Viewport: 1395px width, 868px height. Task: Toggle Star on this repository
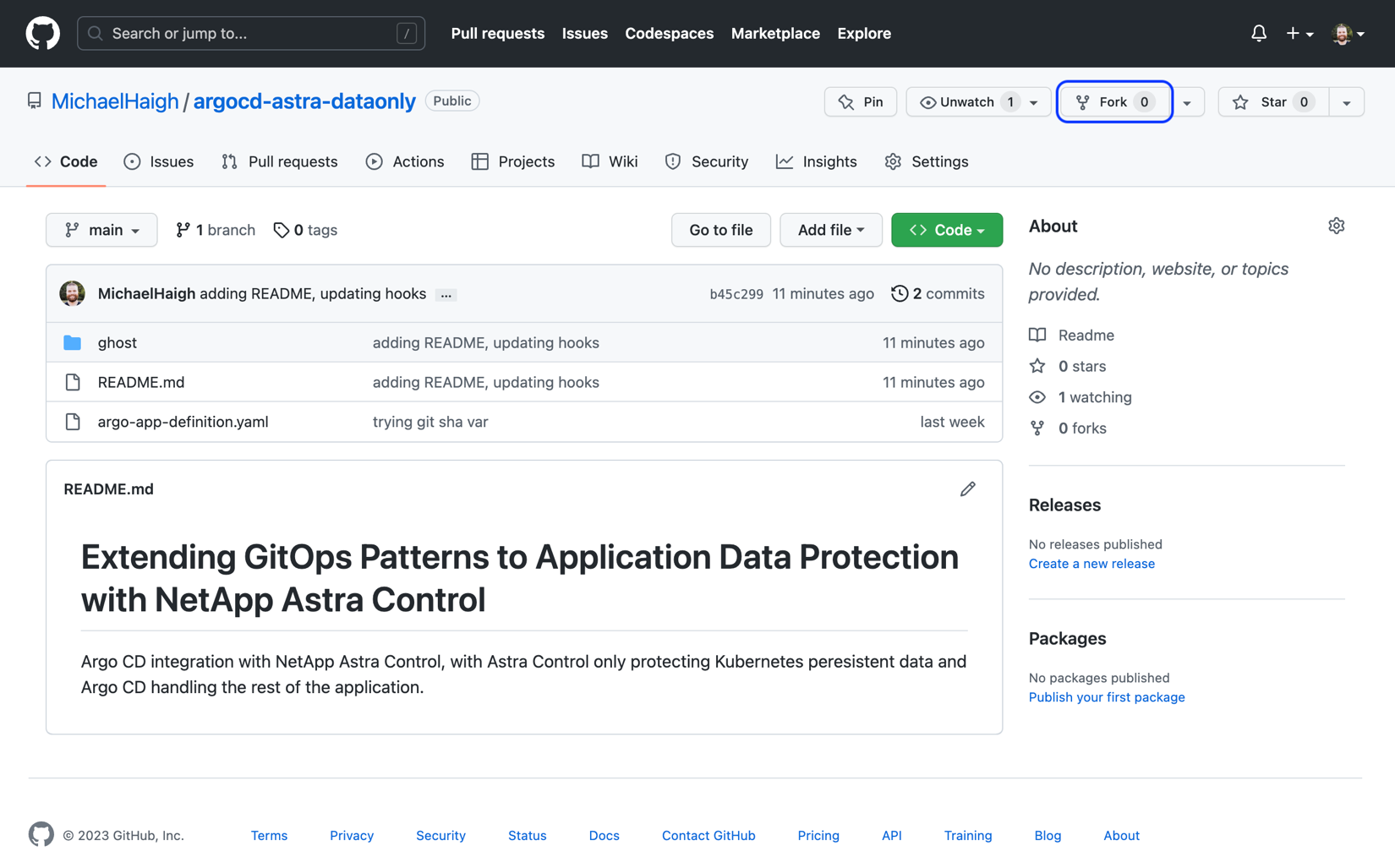[x=1273, y=102]
